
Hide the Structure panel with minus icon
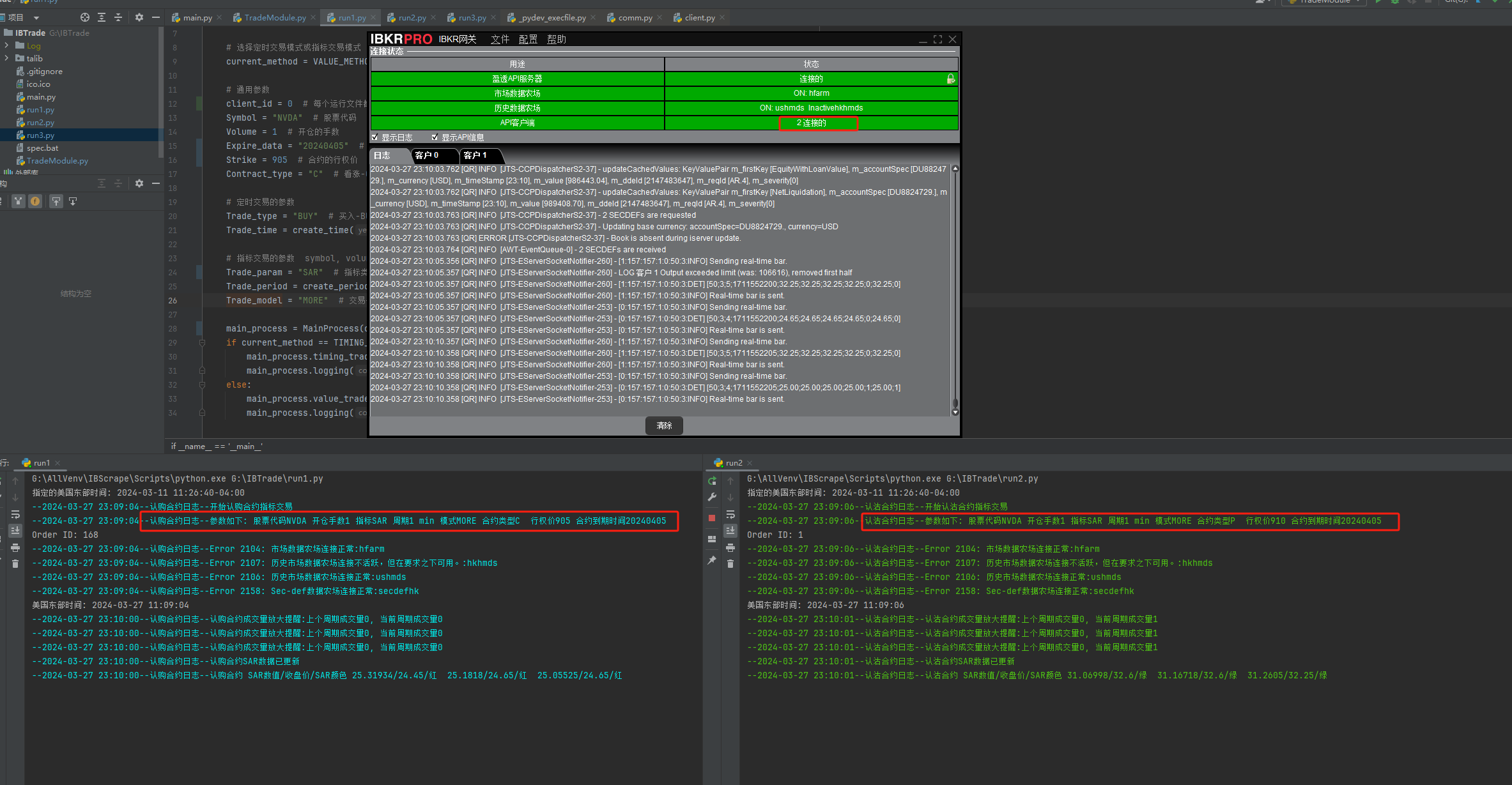tap(156, 183)
